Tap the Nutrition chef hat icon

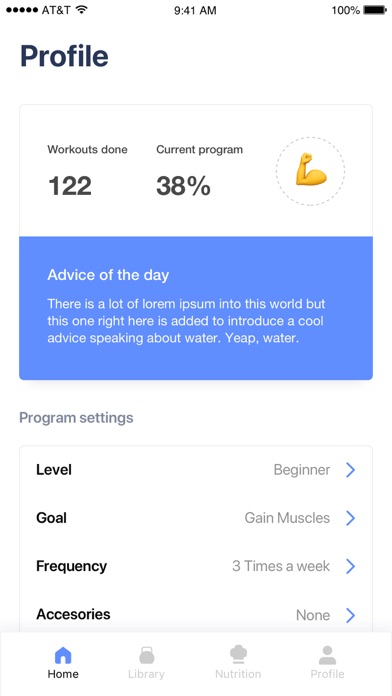pyautogui.click(x=238, y=655)
